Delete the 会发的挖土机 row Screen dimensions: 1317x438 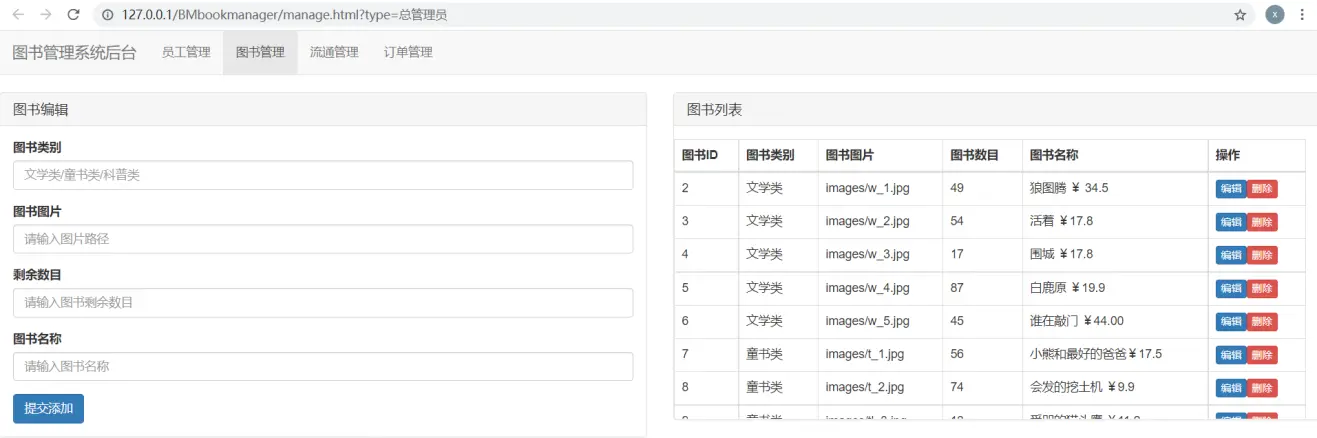tap(1262, 388)
